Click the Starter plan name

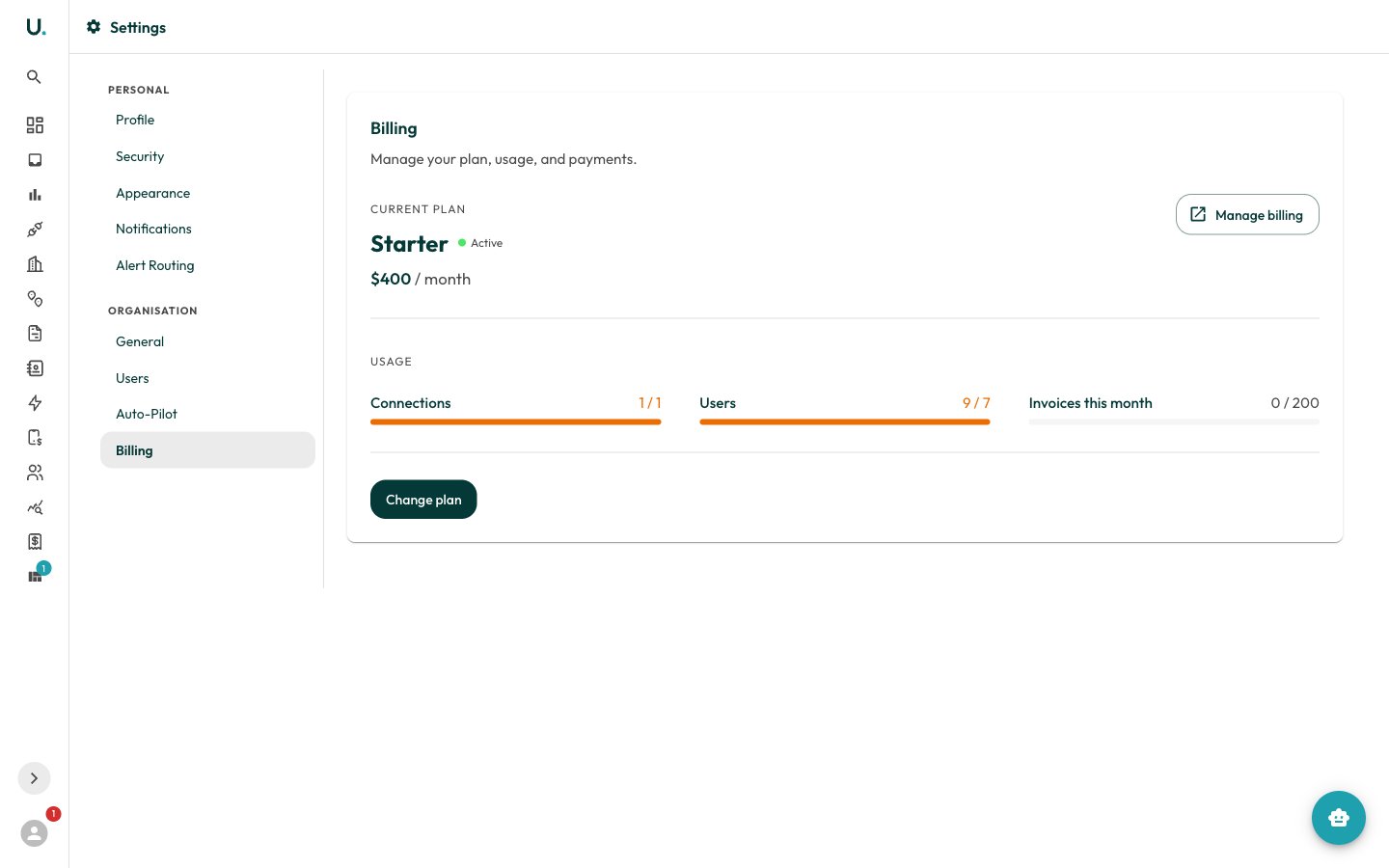(x=409, y=244)
